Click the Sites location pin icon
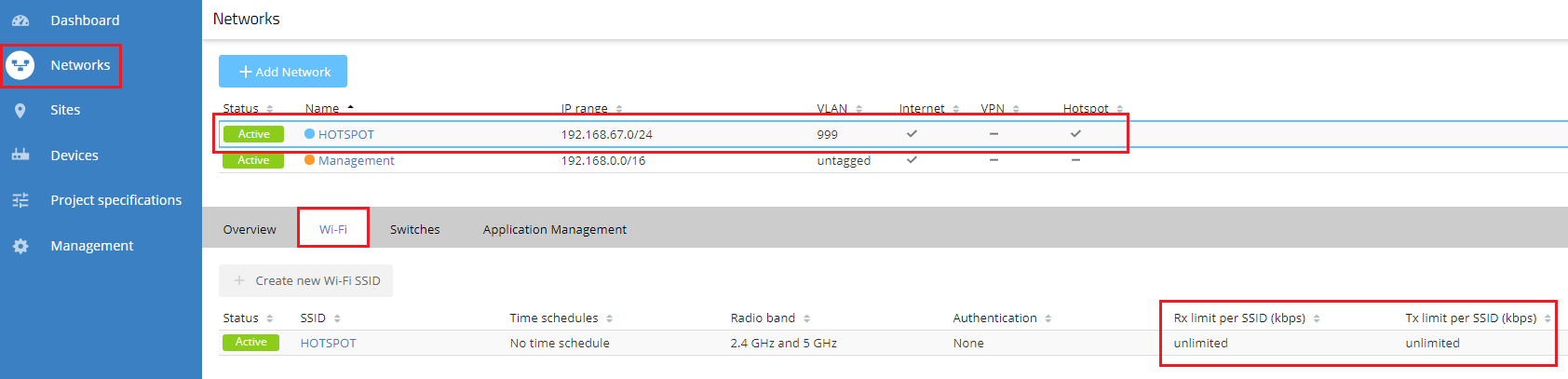This screenshot has width=1568, height=379. pyautogui.click(x=20, y=110)
